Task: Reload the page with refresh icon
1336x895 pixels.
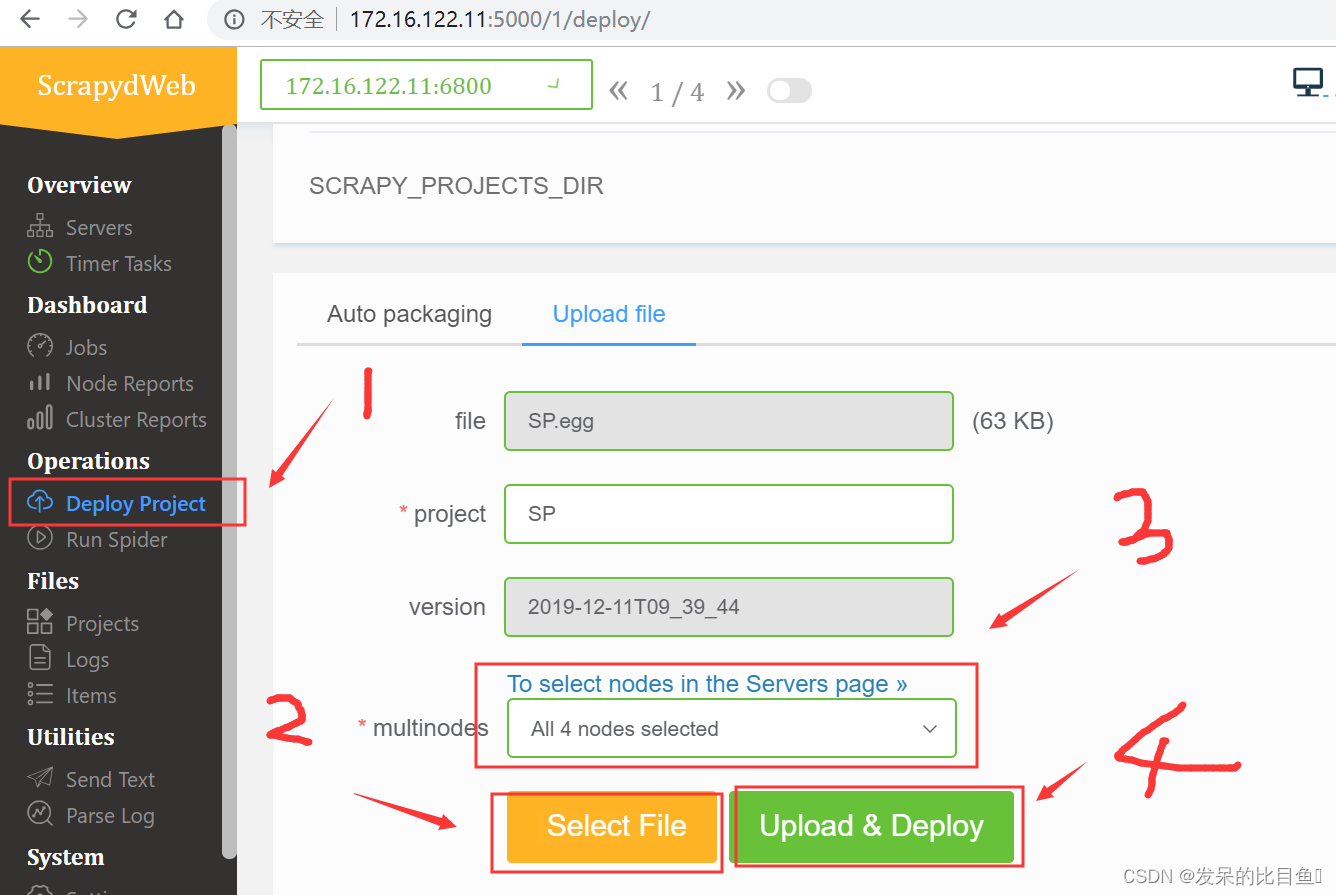Action: pyautogui.click(x=126, y=19)
